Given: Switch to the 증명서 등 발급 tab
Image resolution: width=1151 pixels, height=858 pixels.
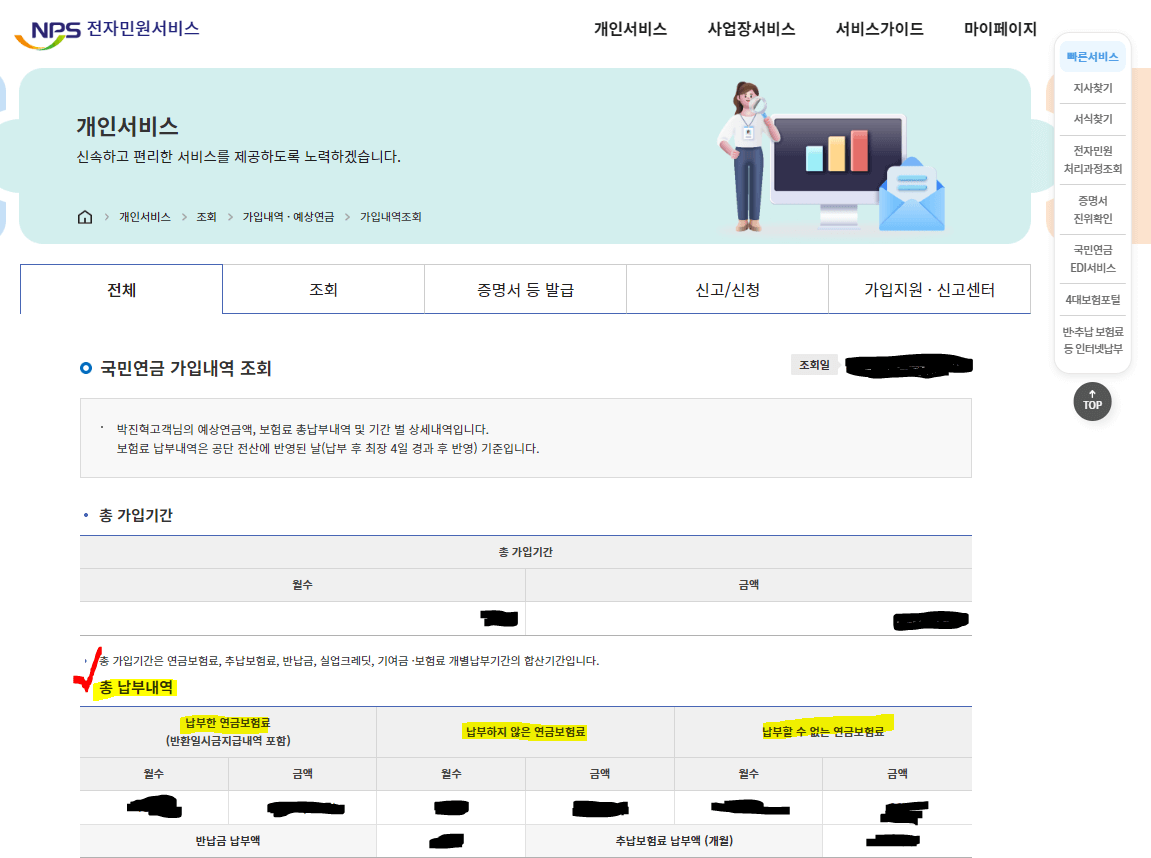Looking at the screenshot, I should pos(525,288).
